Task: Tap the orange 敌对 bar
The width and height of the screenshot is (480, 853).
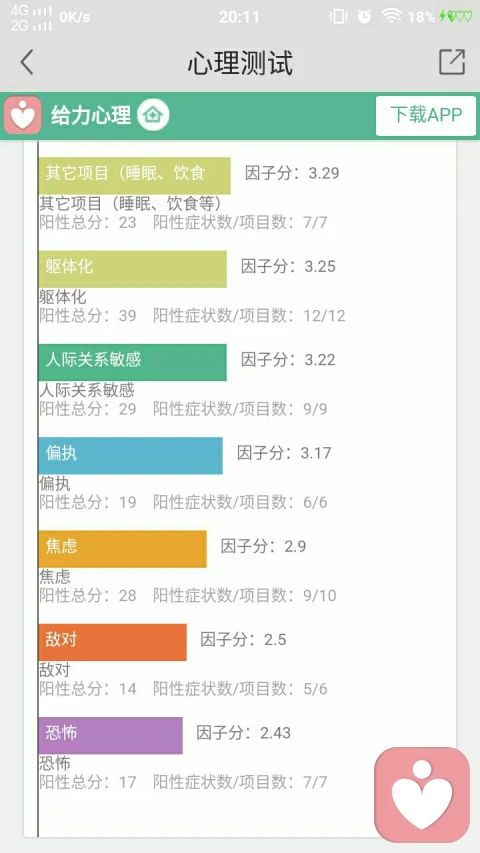Action: 113,642
